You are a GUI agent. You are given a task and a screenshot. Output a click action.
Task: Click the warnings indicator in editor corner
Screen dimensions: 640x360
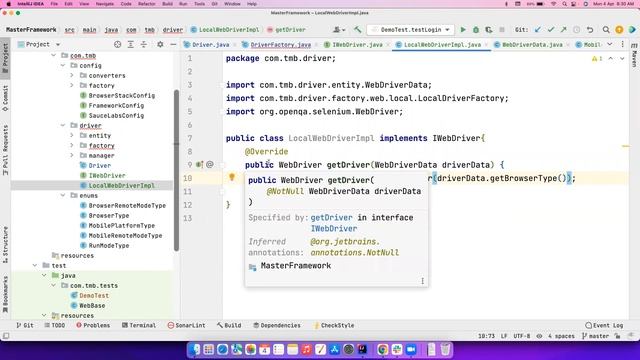[x=597, y=59]
